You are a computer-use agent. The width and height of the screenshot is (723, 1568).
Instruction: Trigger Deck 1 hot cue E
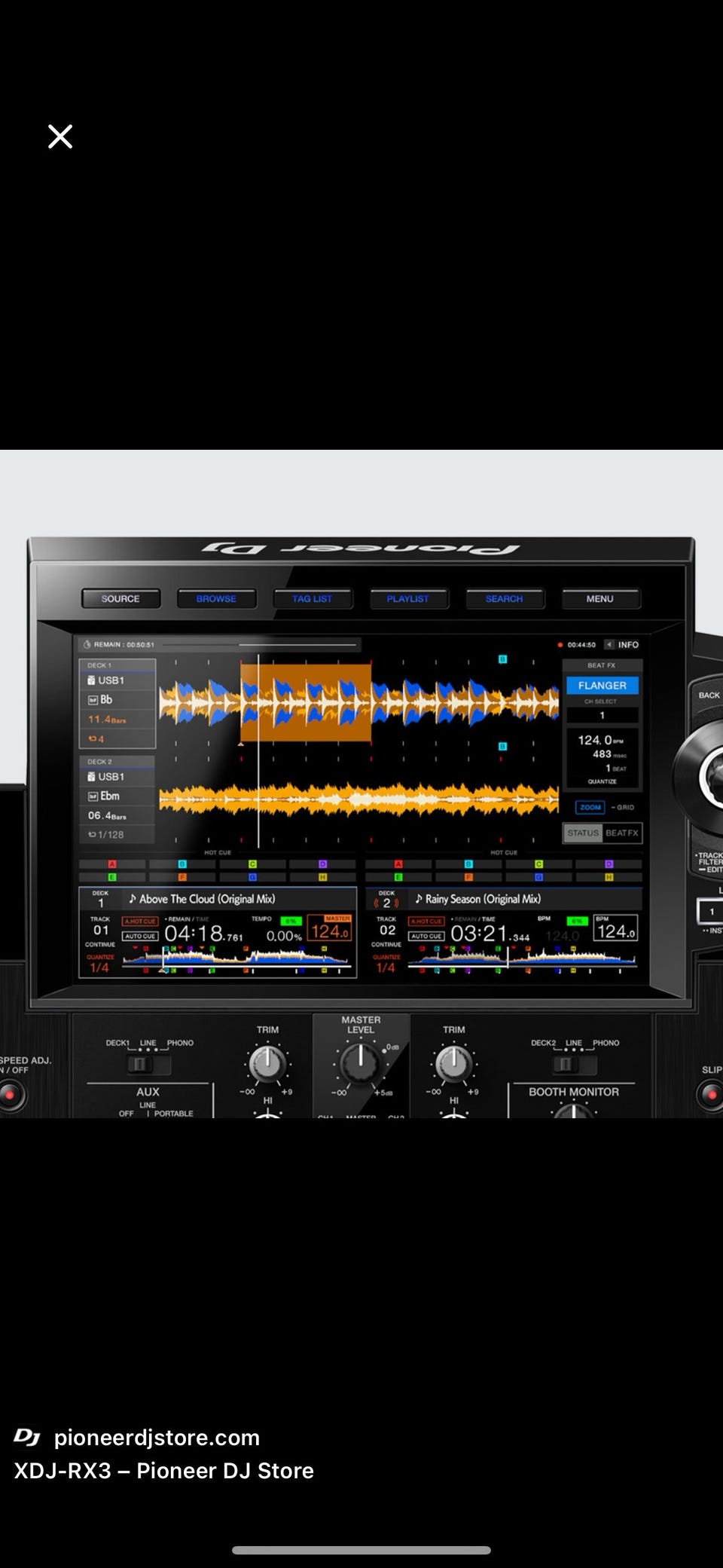(112, 877)
